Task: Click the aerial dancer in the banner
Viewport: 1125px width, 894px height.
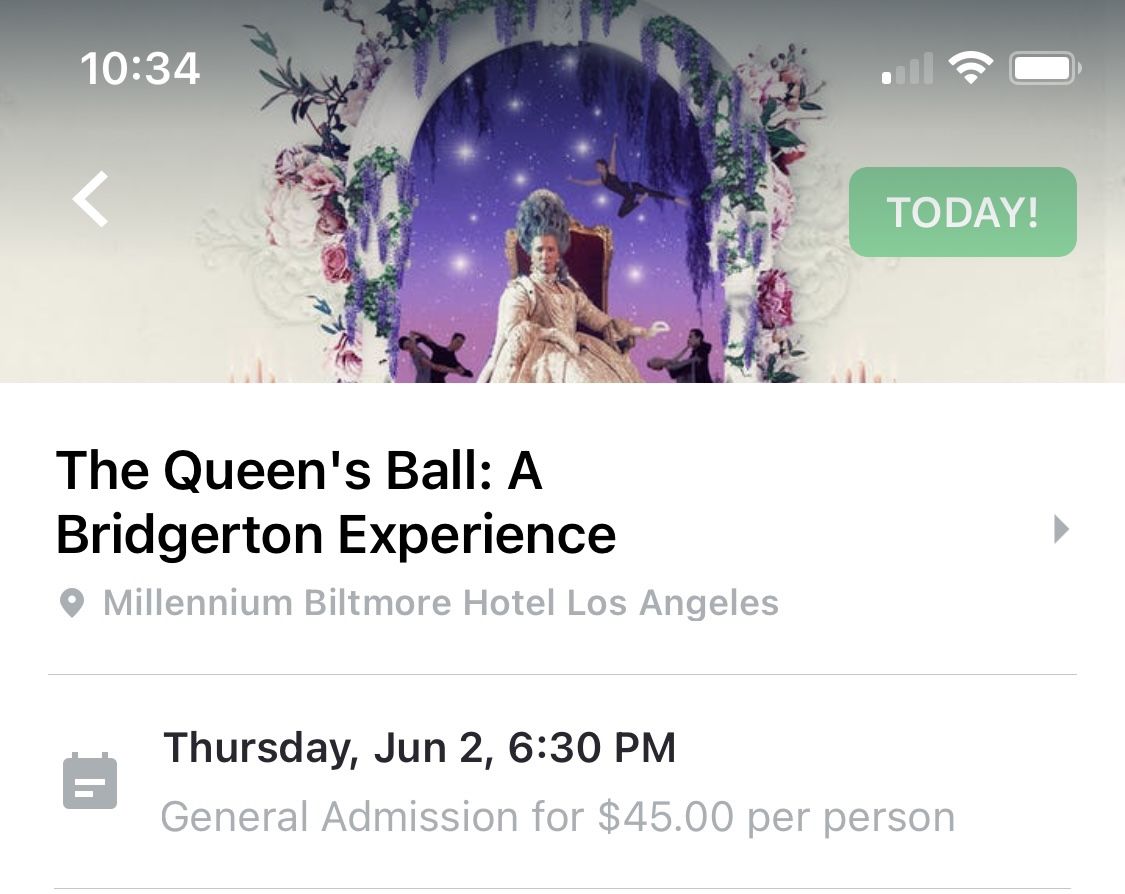Action: click(625, 187)
